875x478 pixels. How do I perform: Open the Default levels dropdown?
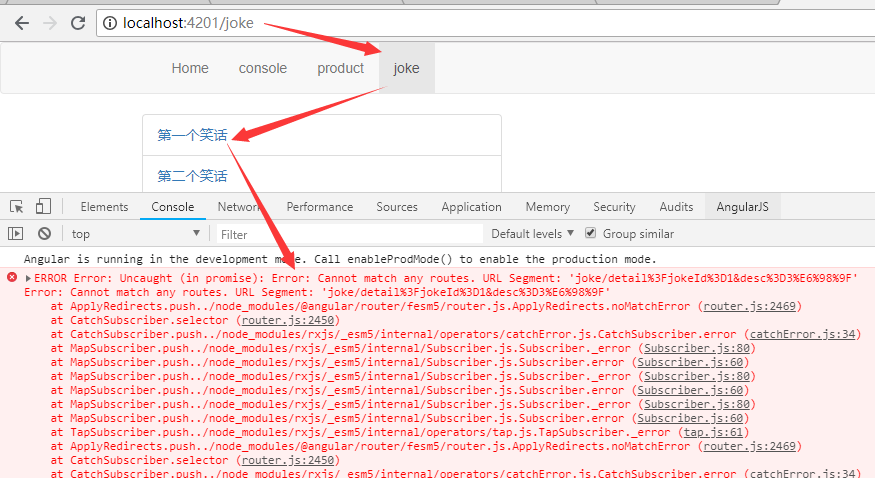532,234
